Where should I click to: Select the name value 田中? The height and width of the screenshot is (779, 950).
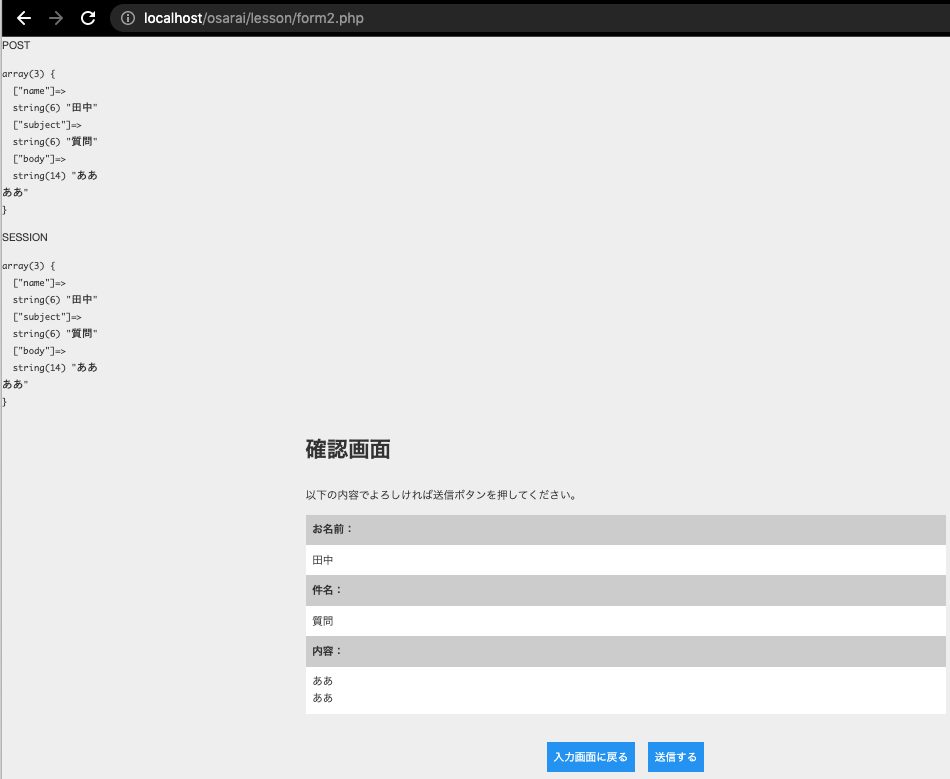click(x=322, y=560)
